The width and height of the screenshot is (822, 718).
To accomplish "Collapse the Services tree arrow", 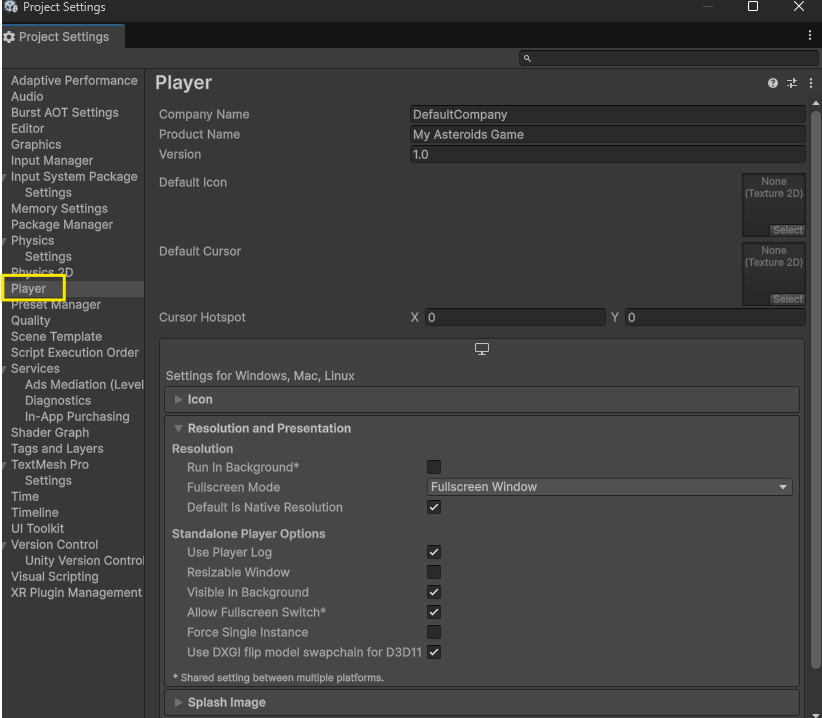I will pos(5,369).
